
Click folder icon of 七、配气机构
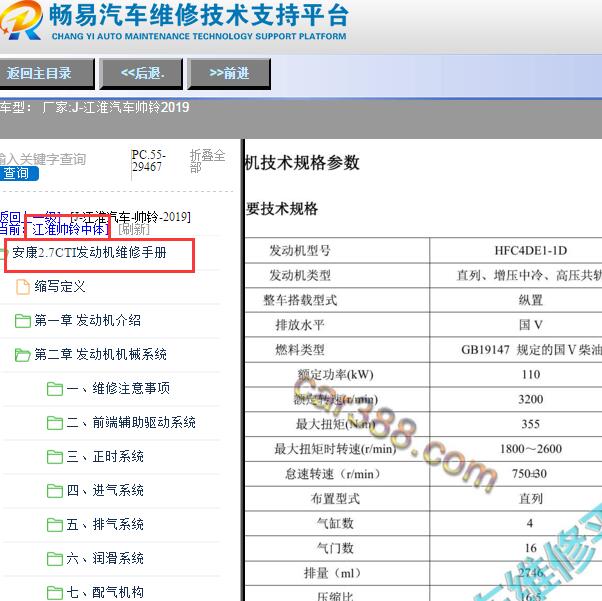(55, 593)
